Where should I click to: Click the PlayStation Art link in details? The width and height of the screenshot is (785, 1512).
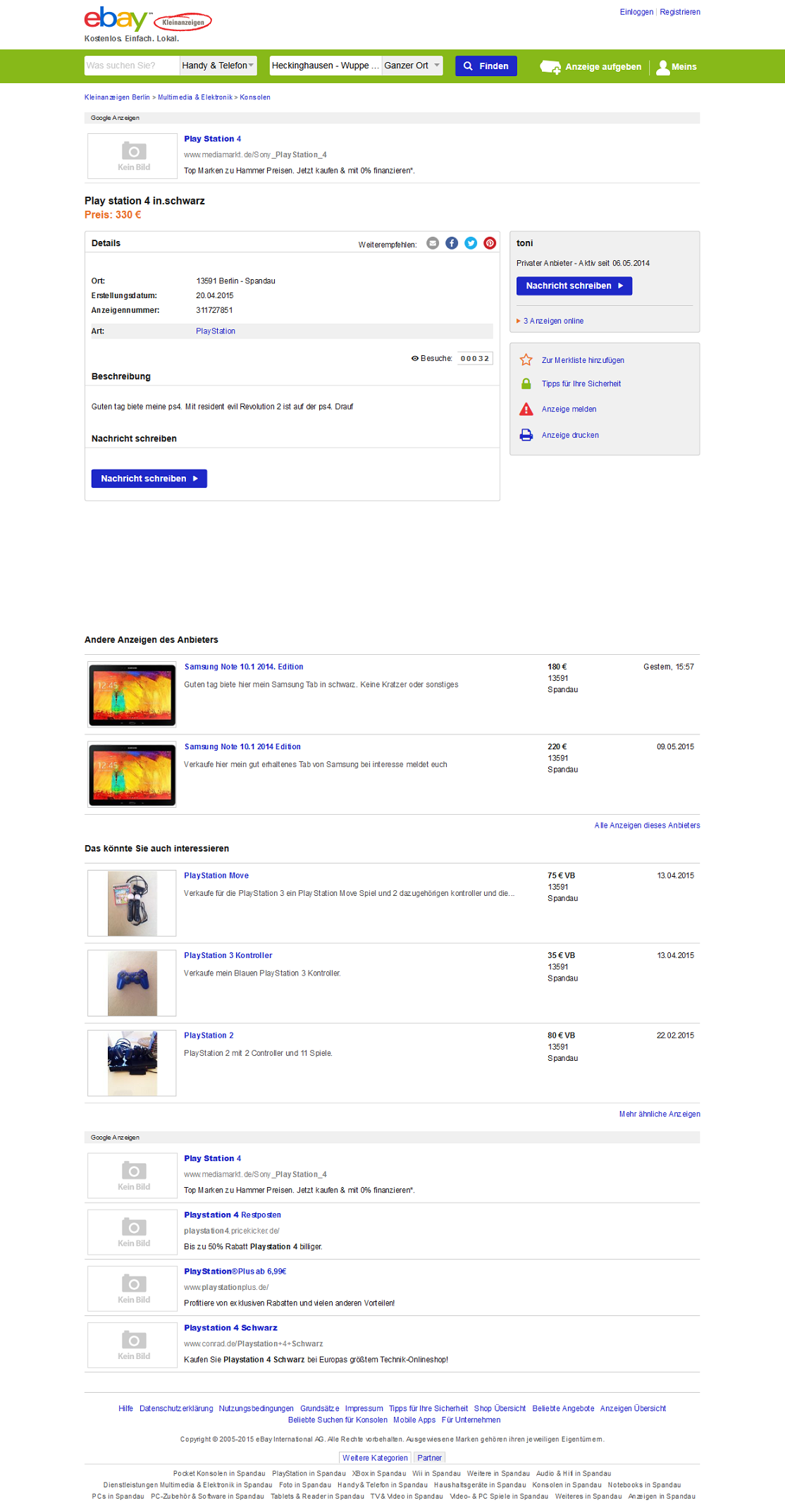pyautogui.click(x=216, y=331)
